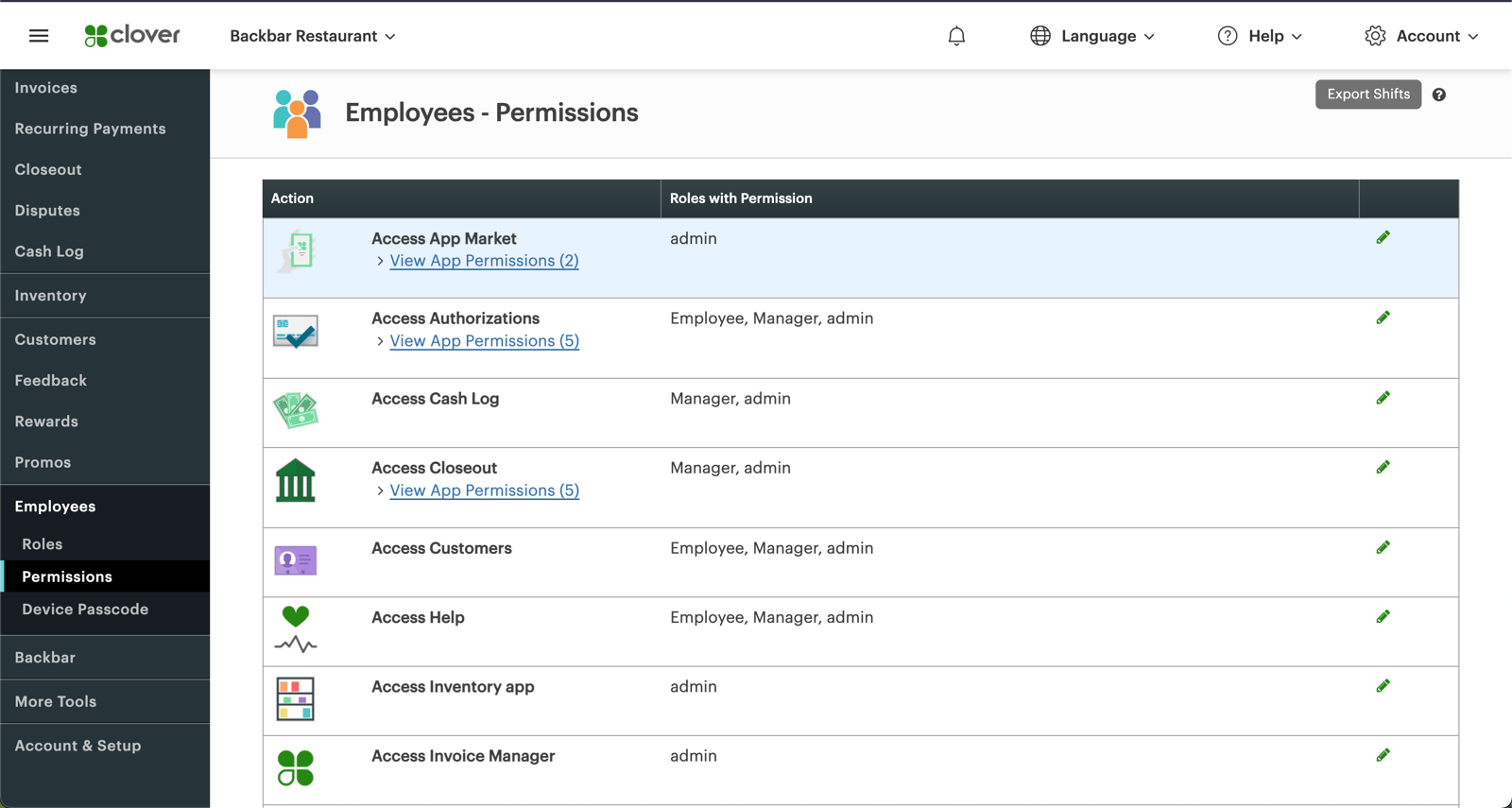Edit roles for Access App Market
This screenshot has height=808, width=1512.
[x=1383, y=238]
